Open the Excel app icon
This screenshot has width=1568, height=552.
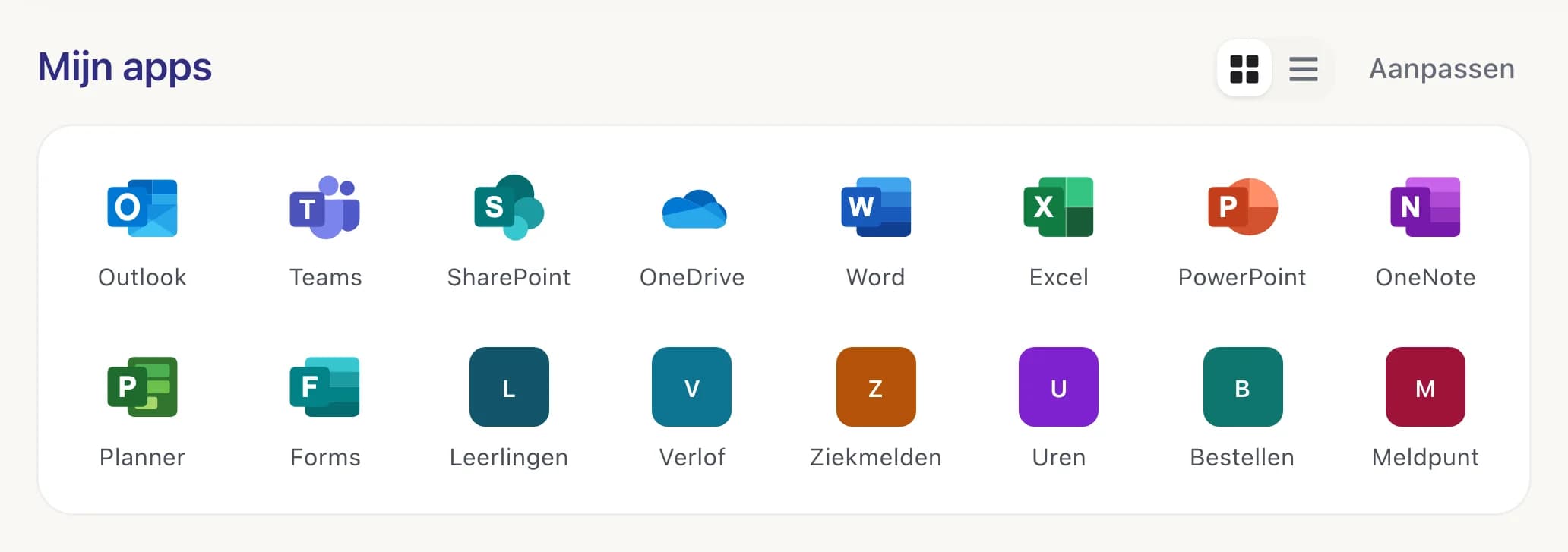click(x=1058, y=207)
